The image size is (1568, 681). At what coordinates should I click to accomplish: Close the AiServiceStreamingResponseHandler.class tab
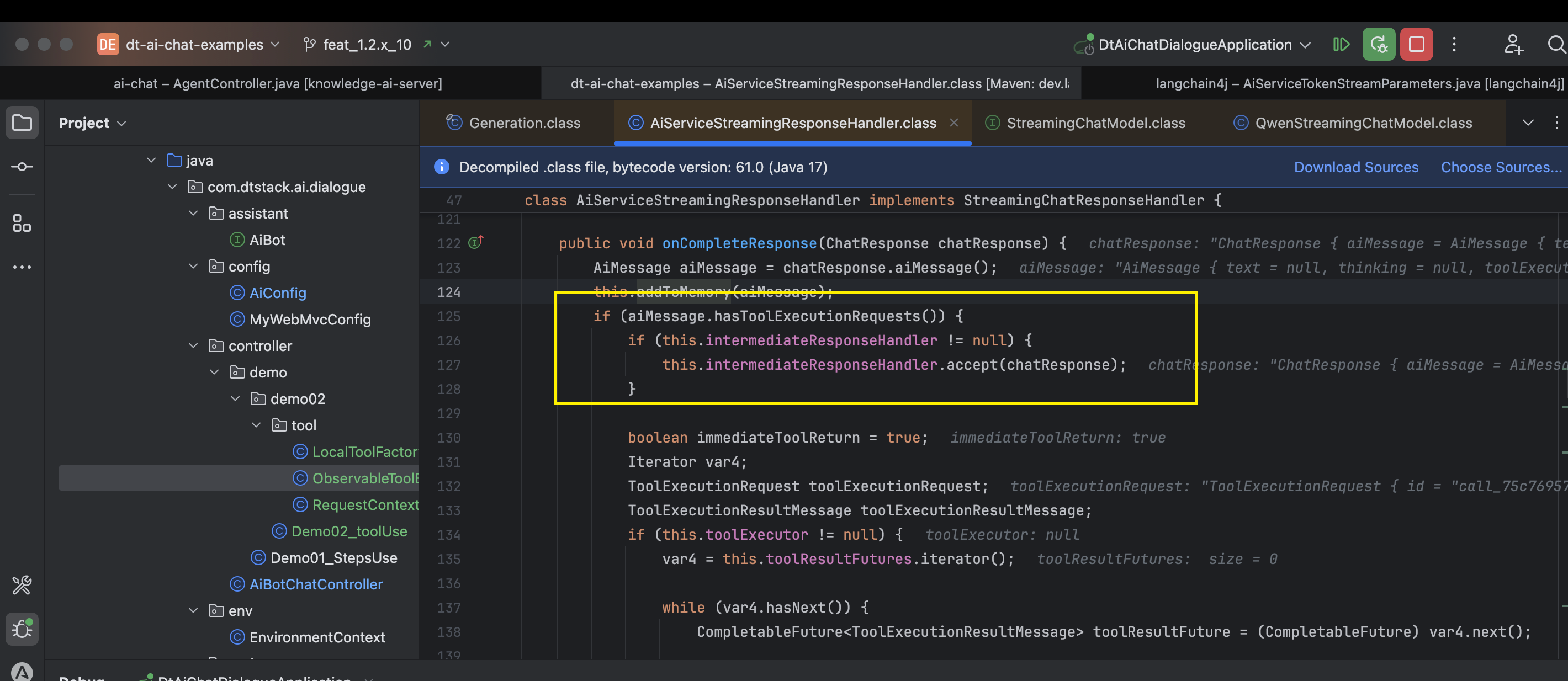click(x=954, y=123)
